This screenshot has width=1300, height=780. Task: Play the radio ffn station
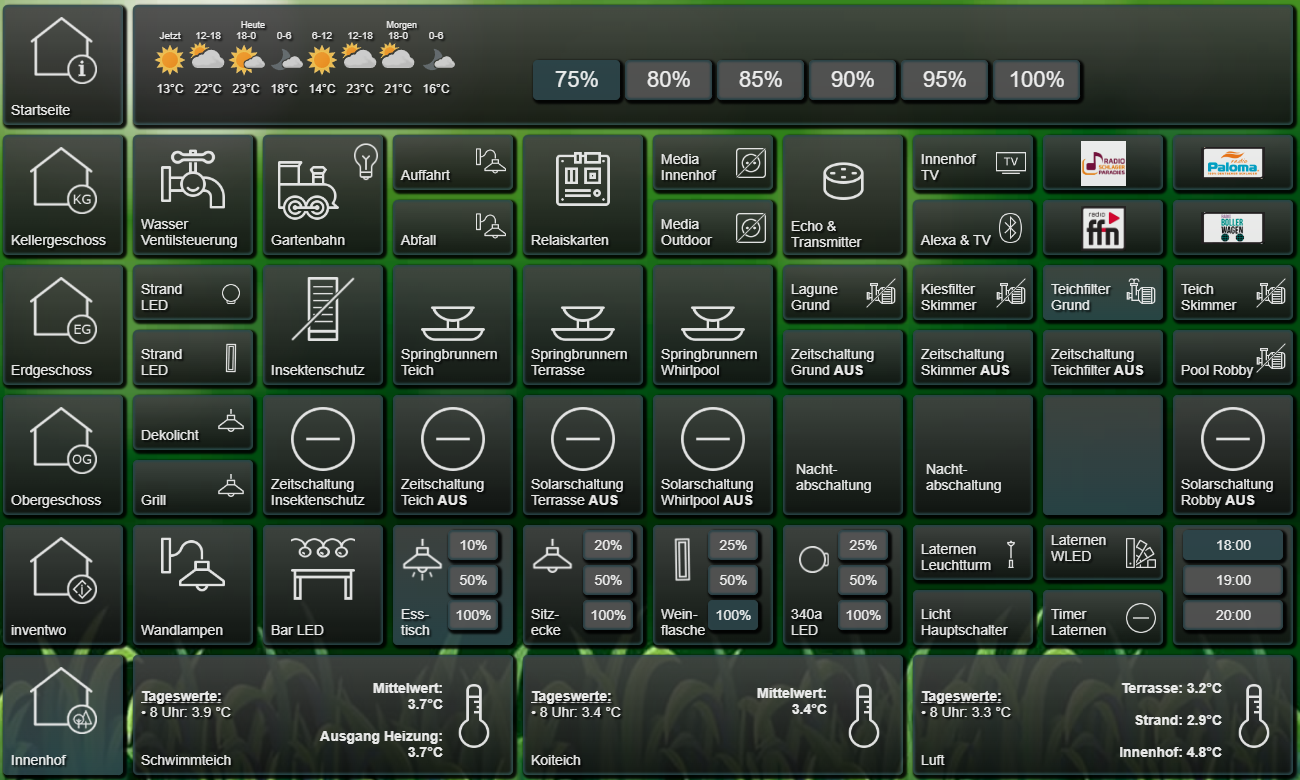[1103, 228]
